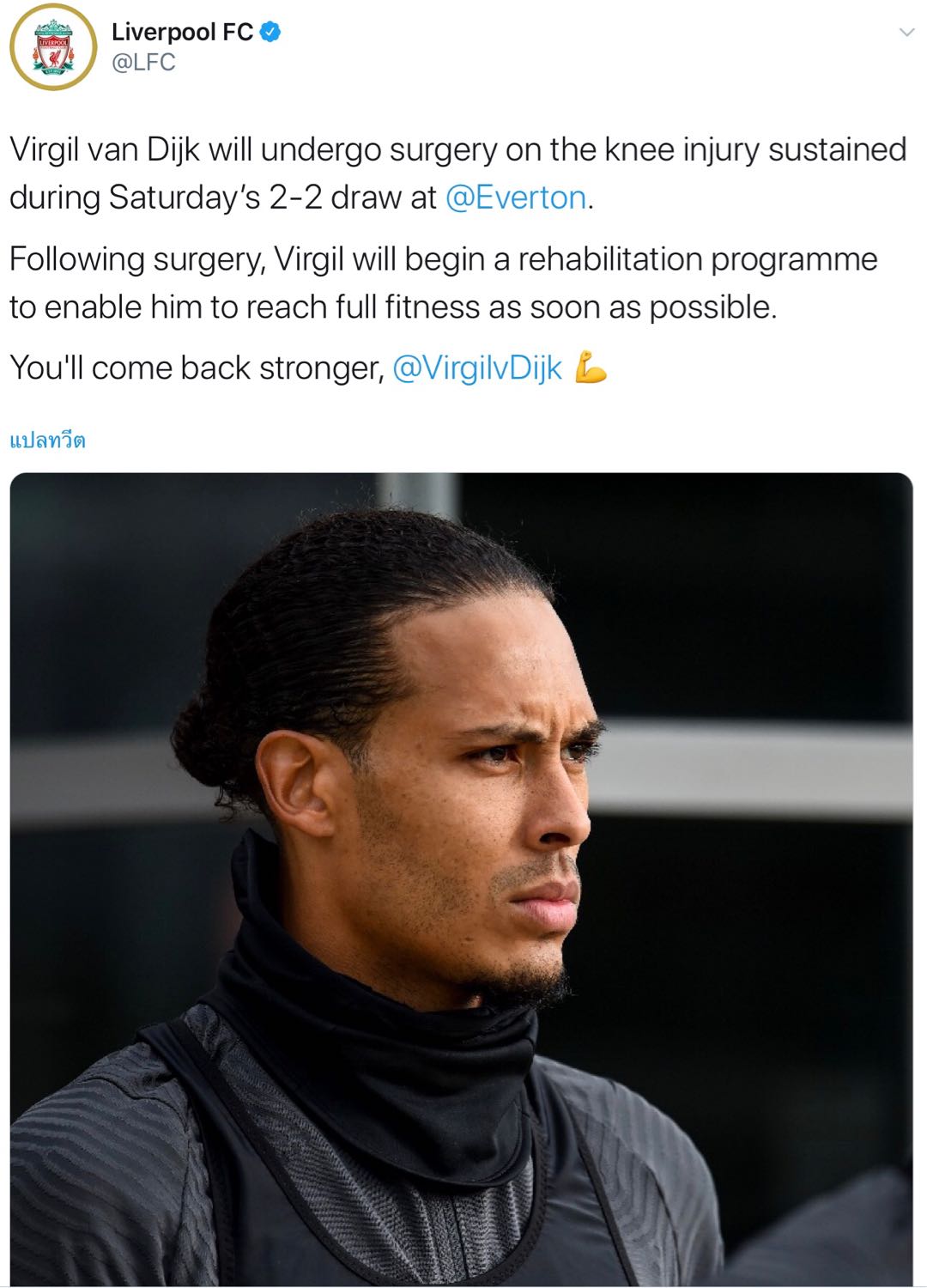
Task: Click the 'Following surgery, Virgil will begin' paragraph
Action: tap(444, 283)
